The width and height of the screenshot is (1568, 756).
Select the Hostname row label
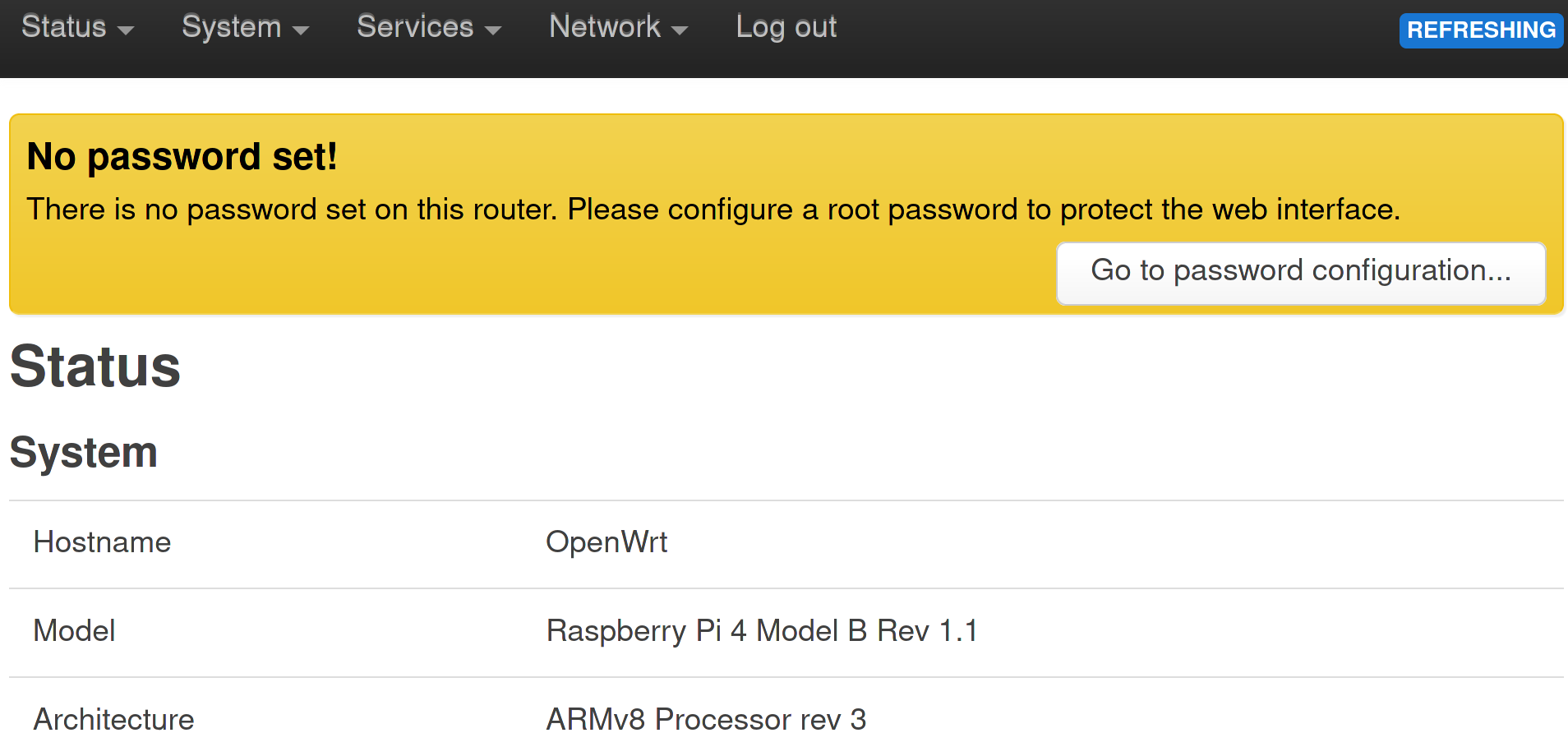tap(102, 542)
